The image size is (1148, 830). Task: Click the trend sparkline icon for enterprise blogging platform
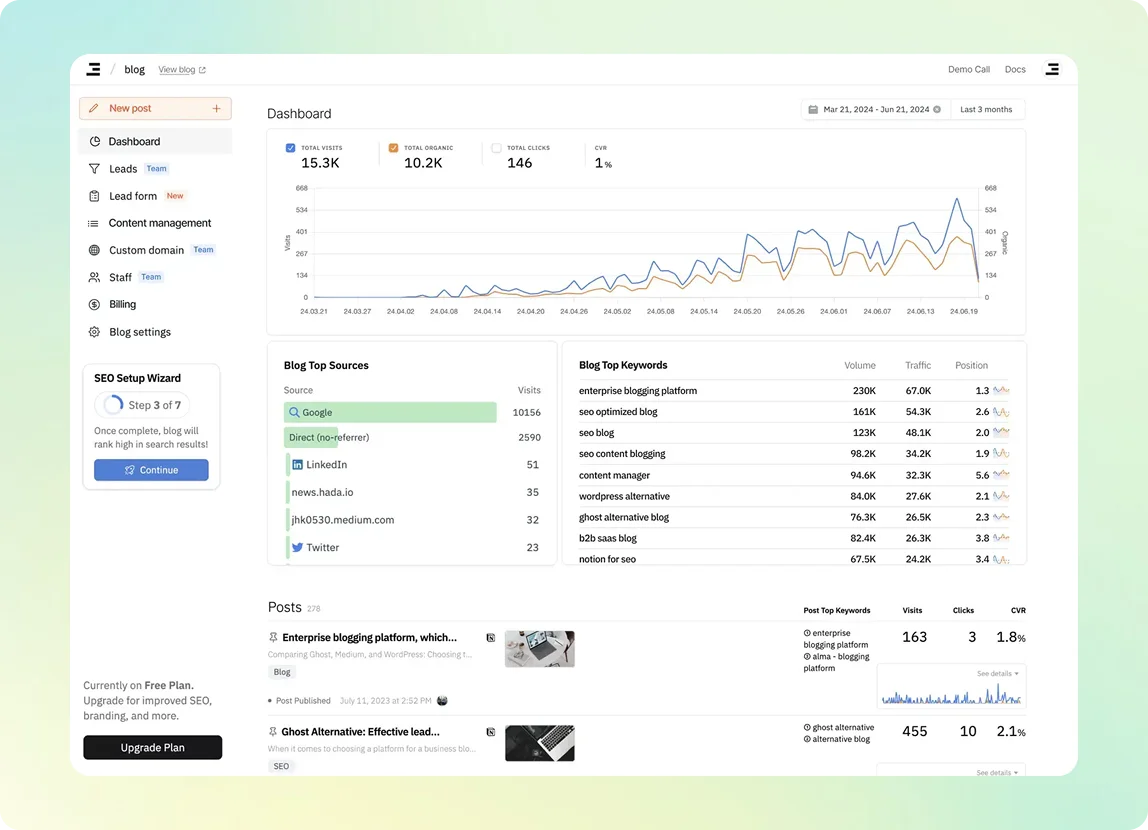1001,391
